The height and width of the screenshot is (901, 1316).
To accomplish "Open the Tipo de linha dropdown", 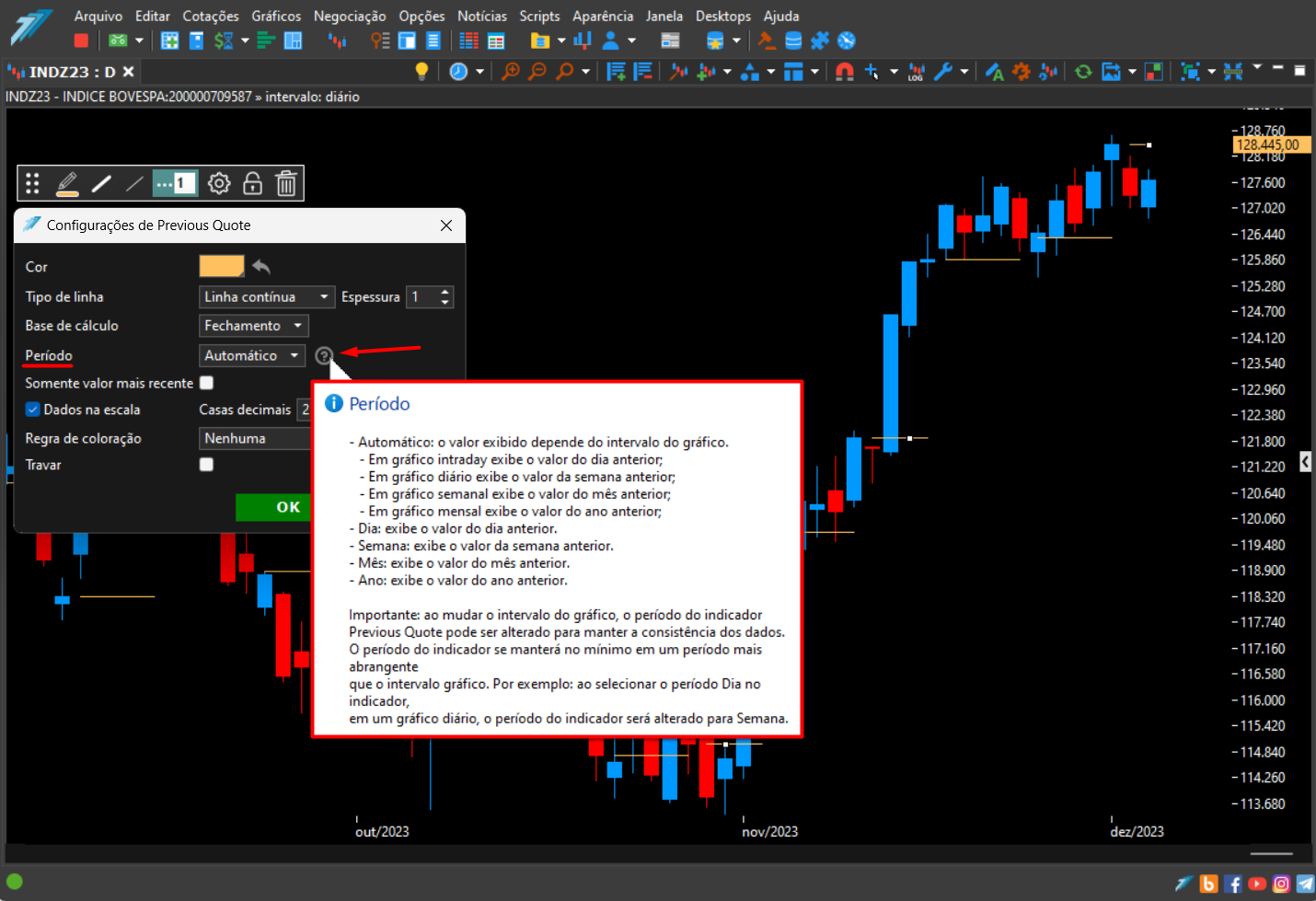I will (266, 296).
